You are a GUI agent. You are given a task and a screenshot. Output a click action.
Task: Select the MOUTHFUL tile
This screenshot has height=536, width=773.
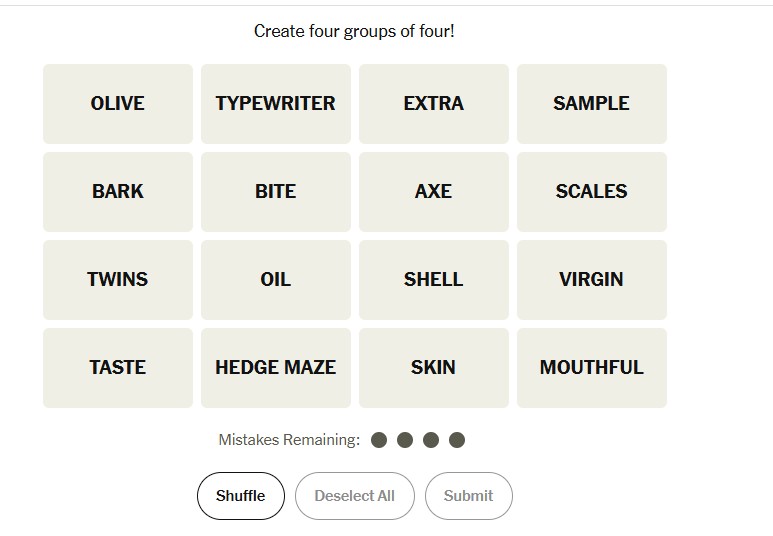[592, 368]
